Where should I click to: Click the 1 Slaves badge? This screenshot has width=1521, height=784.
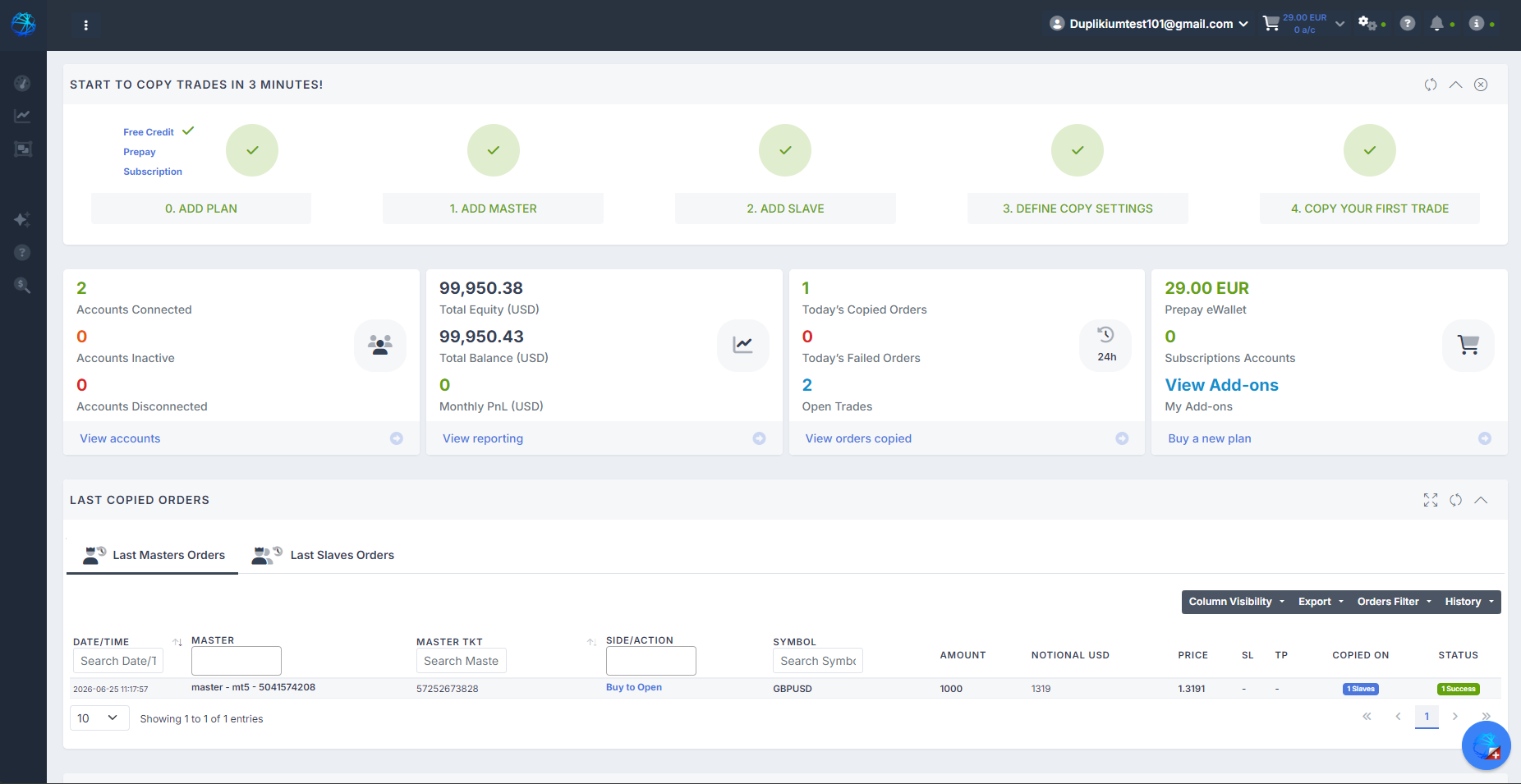point(1361,689)
